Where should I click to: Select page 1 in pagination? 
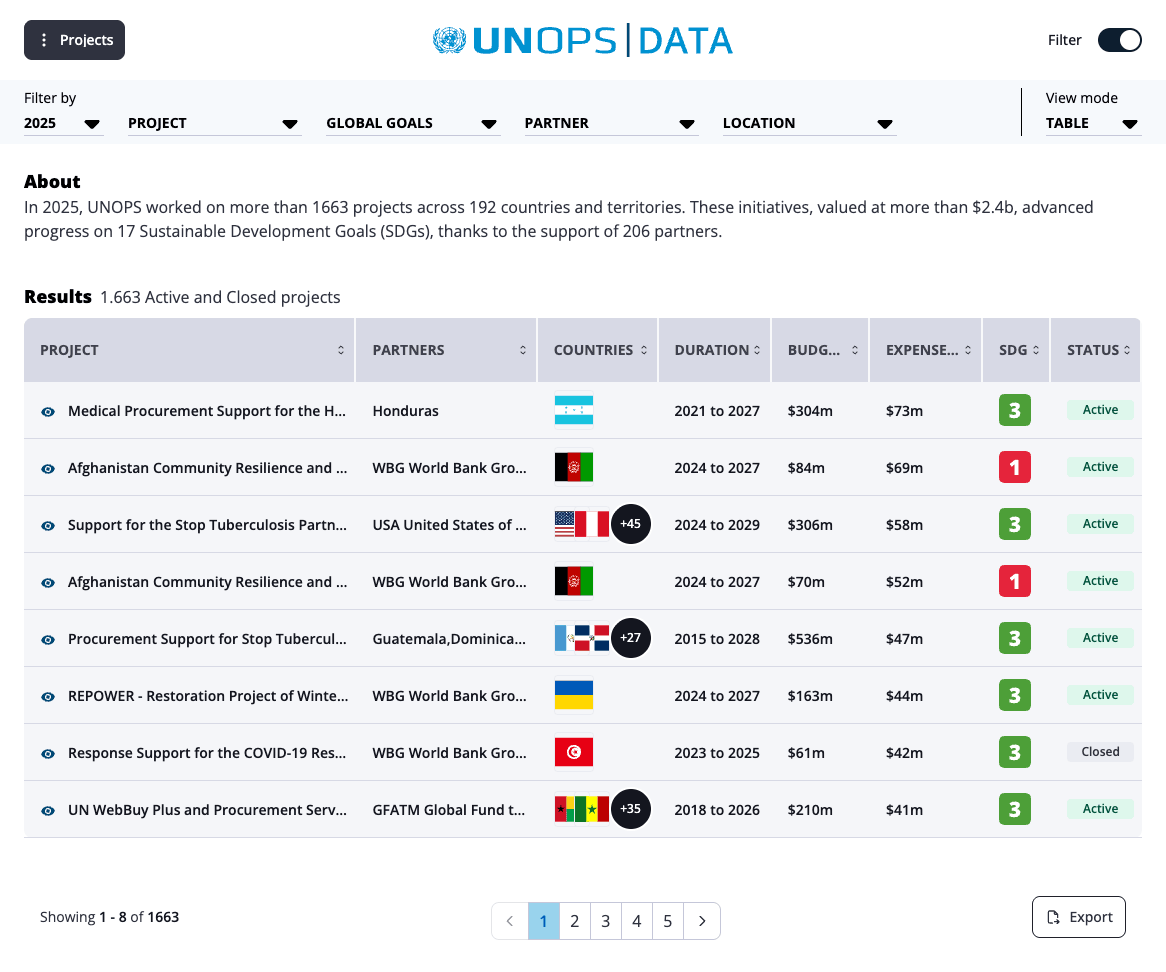(x=544, y=921)
